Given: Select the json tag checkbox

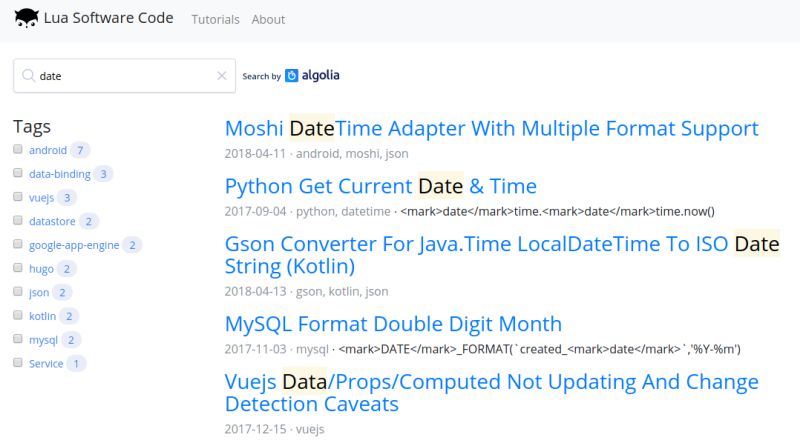Looking at the screenshot, I should (18, 291).
